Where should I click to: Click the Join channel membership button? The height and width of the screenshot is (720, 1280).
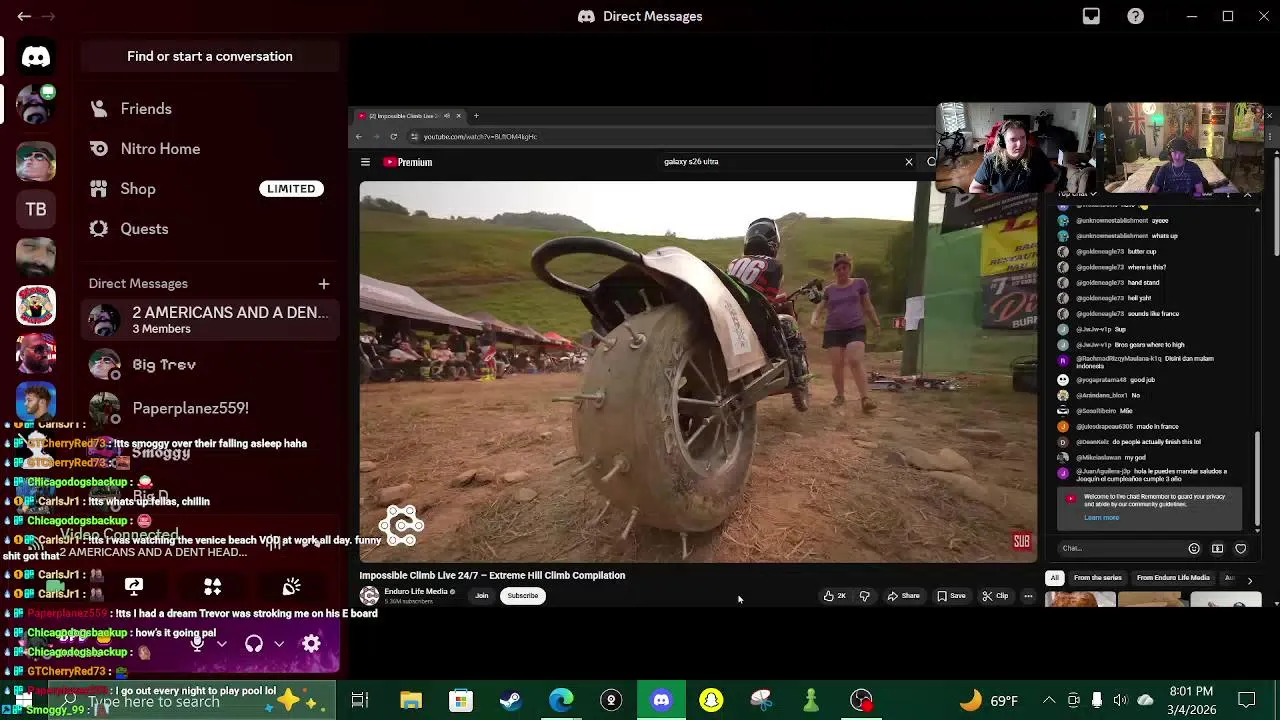tap(481, 596)
